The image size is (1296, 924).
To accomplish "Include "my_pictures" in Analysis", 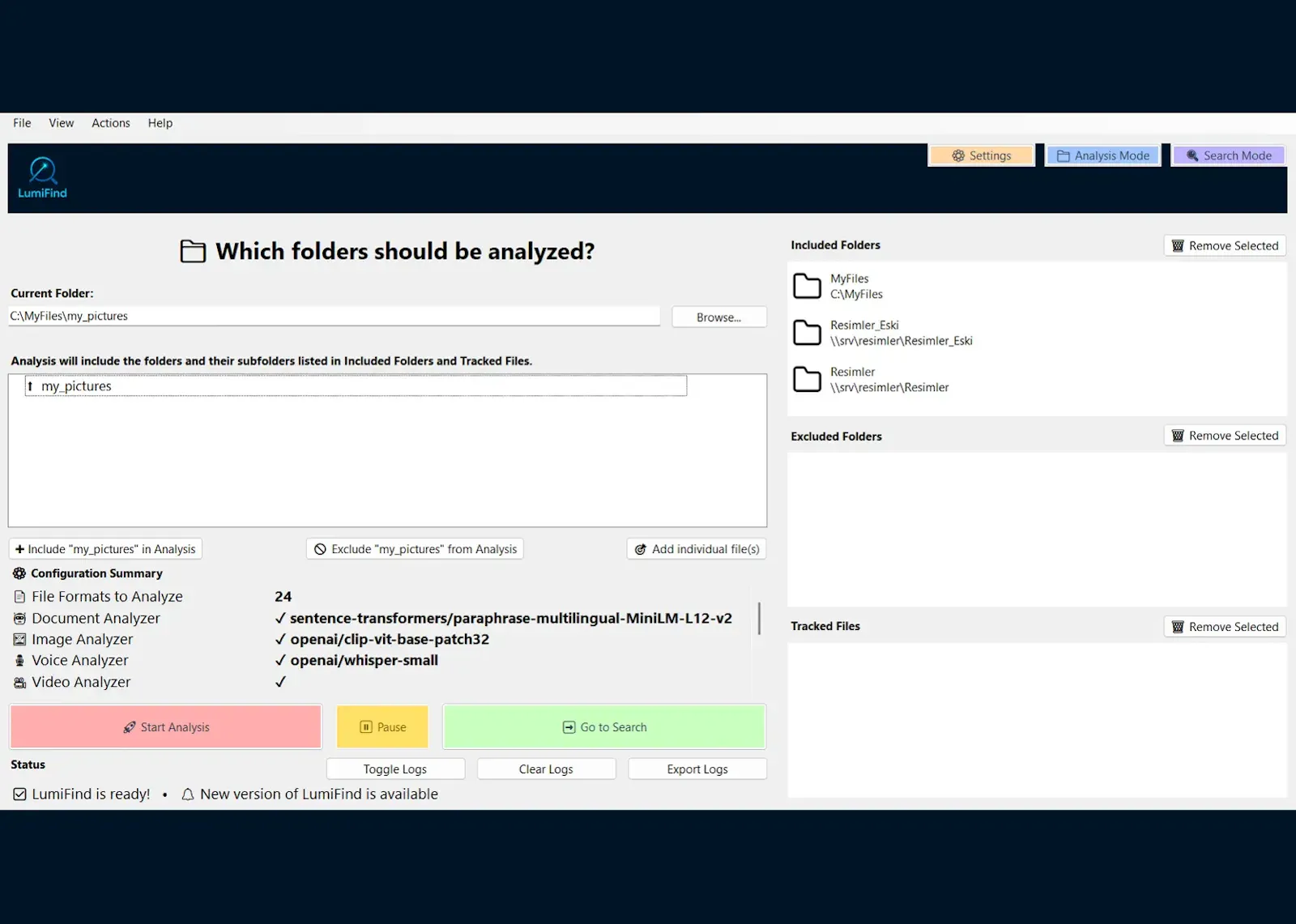I will (x=105, y=549).
